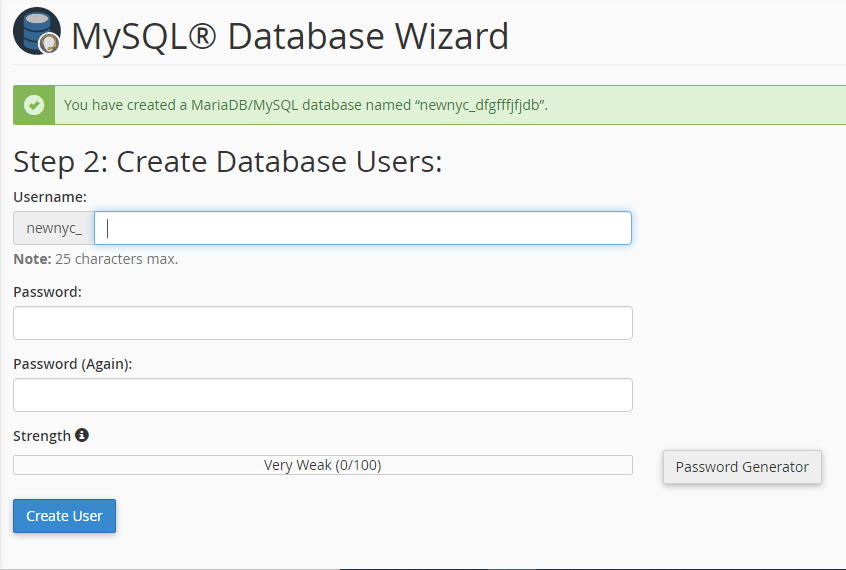Focus the Username input field
Screen dimensions: 846x570
(x=363, y=228)
